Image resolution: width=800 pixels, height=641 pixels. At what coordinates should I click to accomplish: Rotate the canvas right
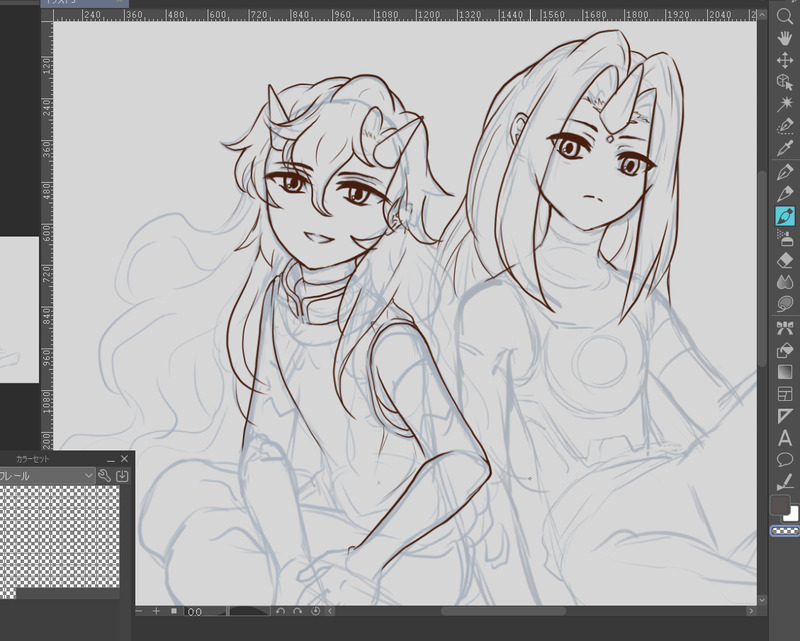click(x=297, y=611)
